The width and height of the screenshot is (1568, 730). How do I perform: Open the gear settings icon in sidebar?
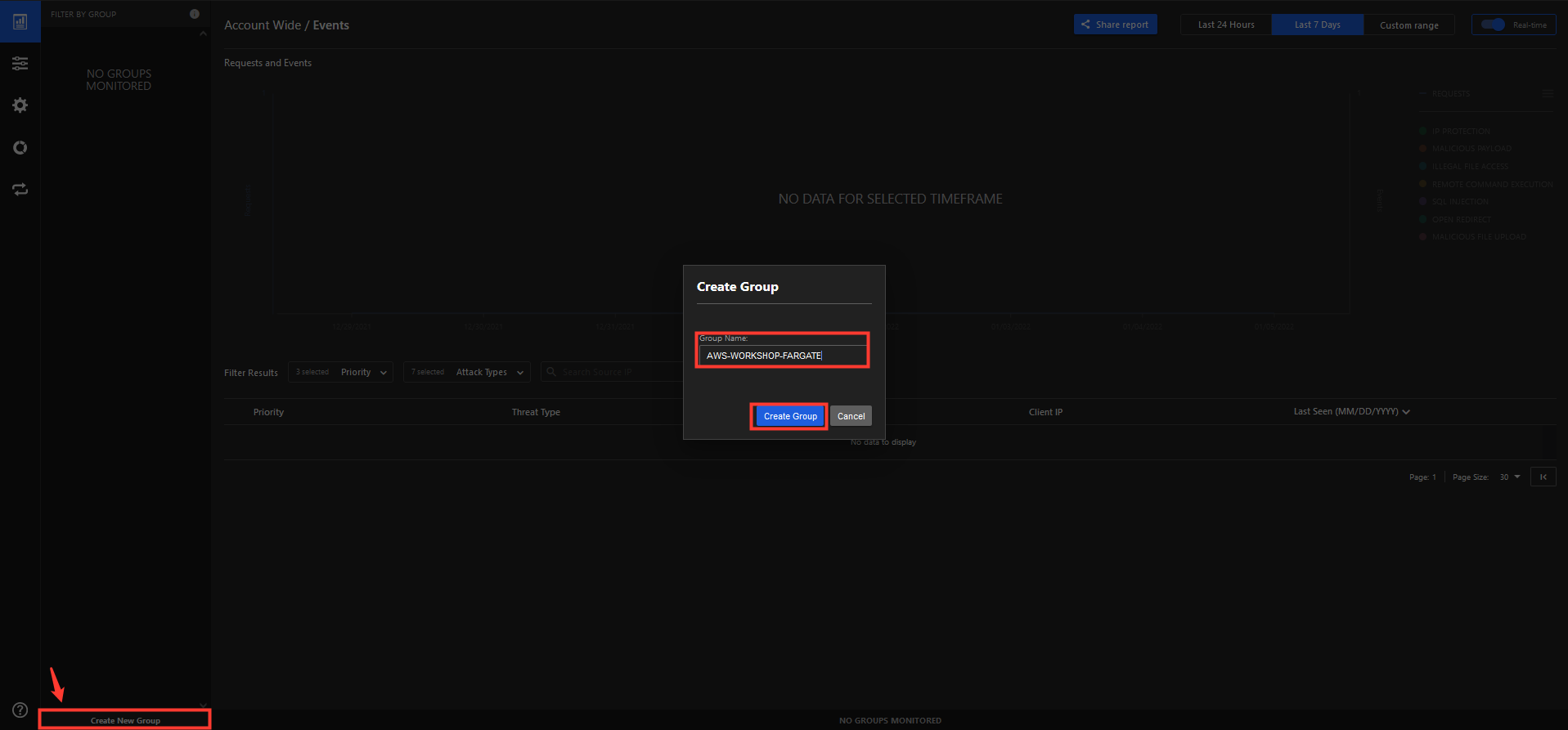20,105
